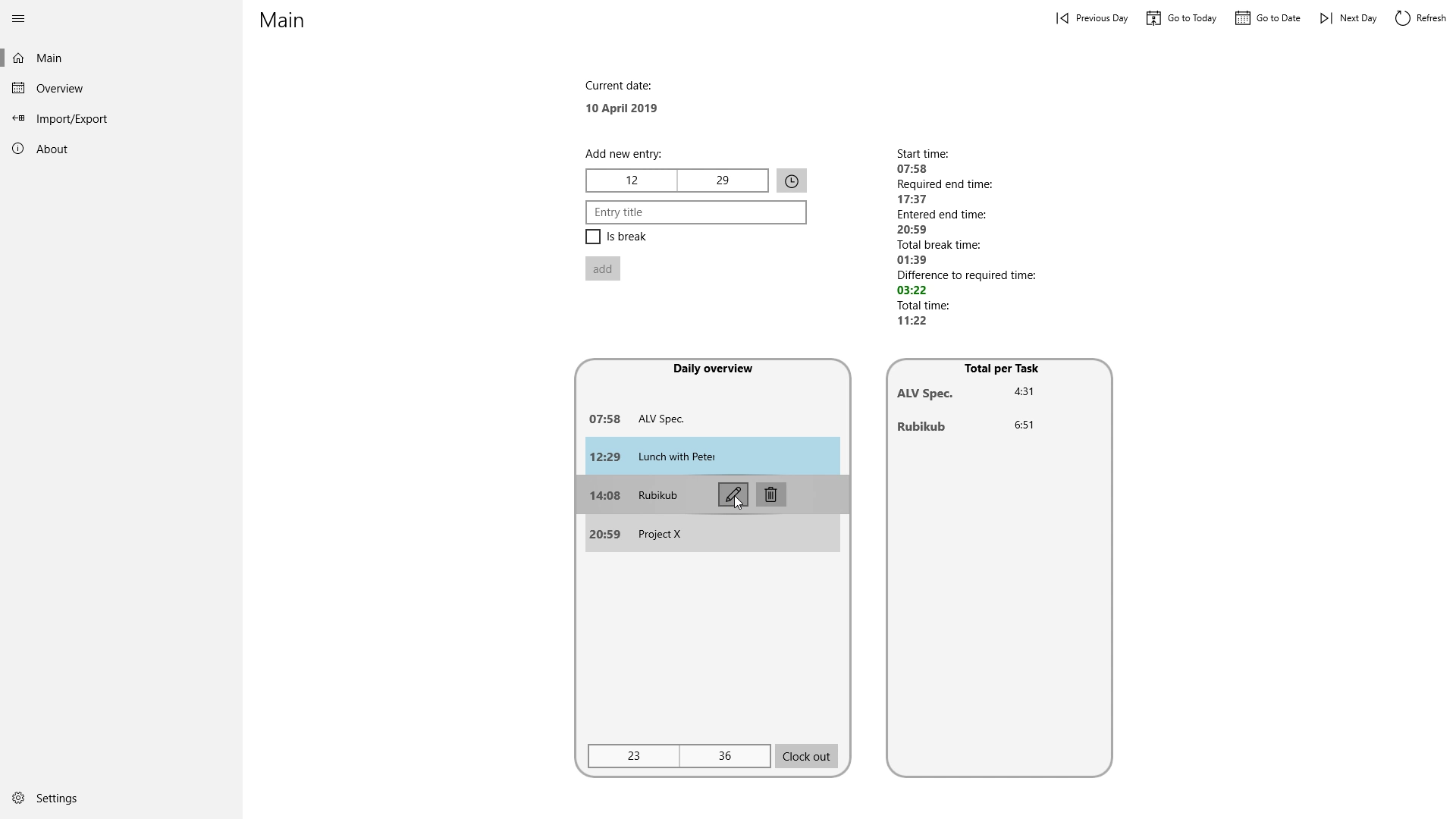Open the hamburger navigation menu
The image size is (1456, 819).
click(18, 18)
